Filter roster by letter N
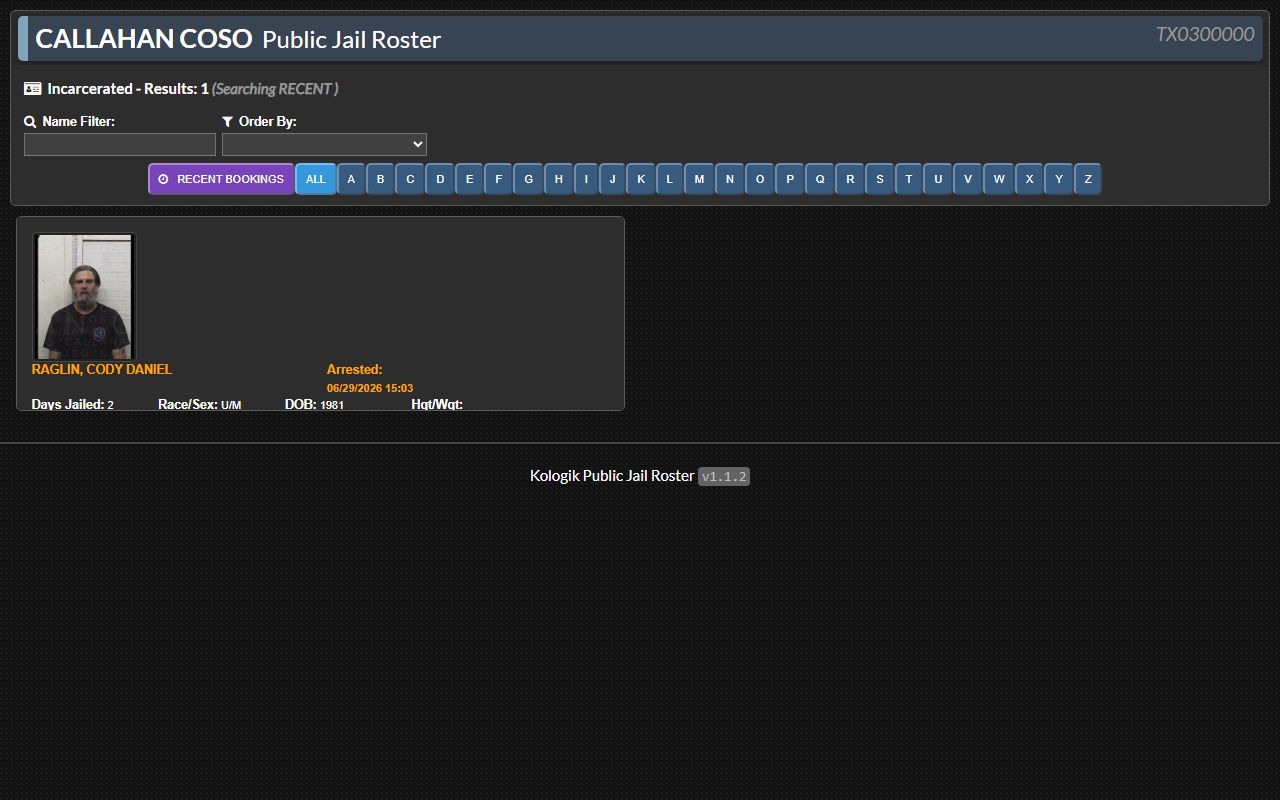The height and width of the screenshot is (800, 1280). tap(730, 179)
